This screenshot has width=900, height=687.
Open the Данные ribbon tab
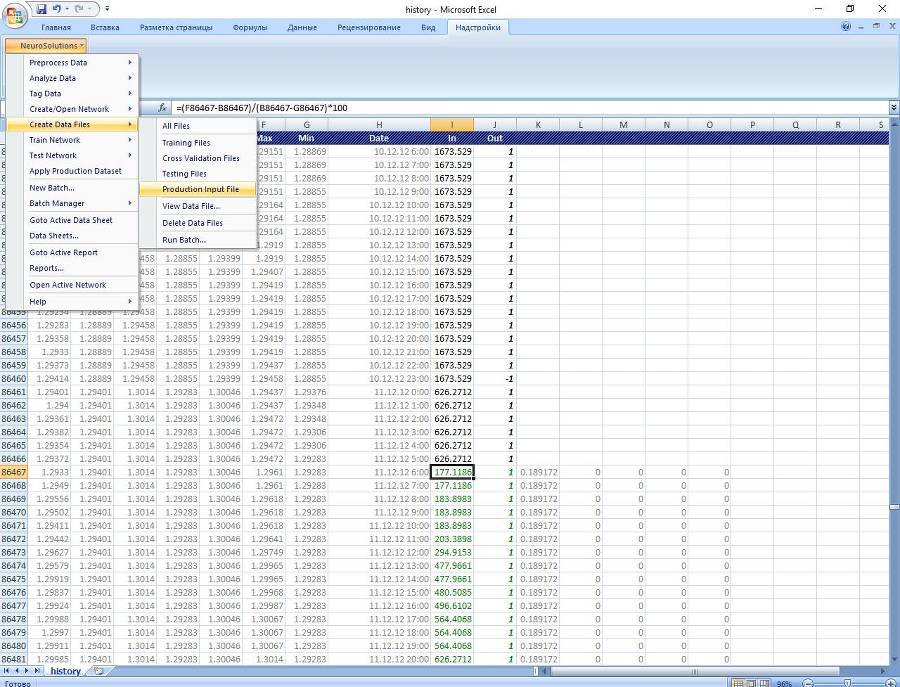tap(302, 27)
